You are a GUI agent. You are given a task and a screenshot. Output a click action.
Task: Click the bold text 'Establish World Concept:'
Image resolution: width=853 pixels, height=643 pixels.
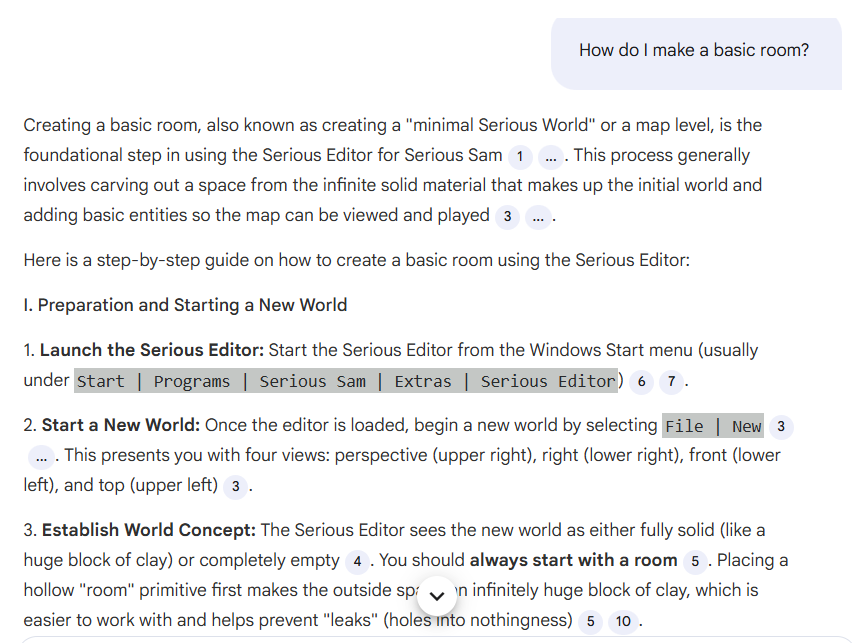(149, 530)
